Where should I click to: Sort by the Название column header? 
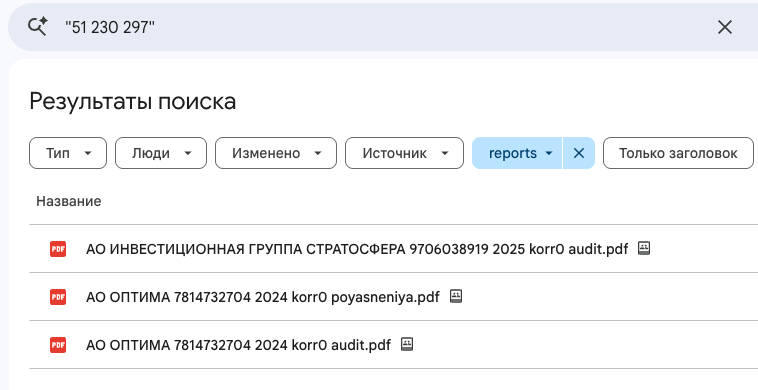click(x=69, y=201)
